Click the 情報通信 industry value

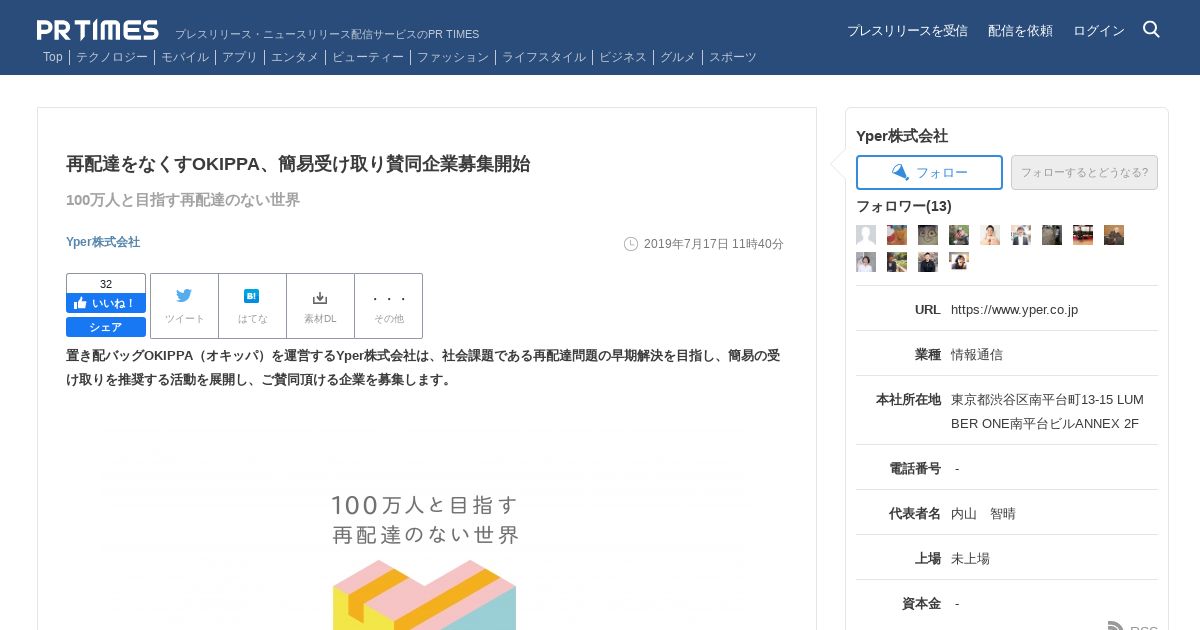click(x=977, y=355)
